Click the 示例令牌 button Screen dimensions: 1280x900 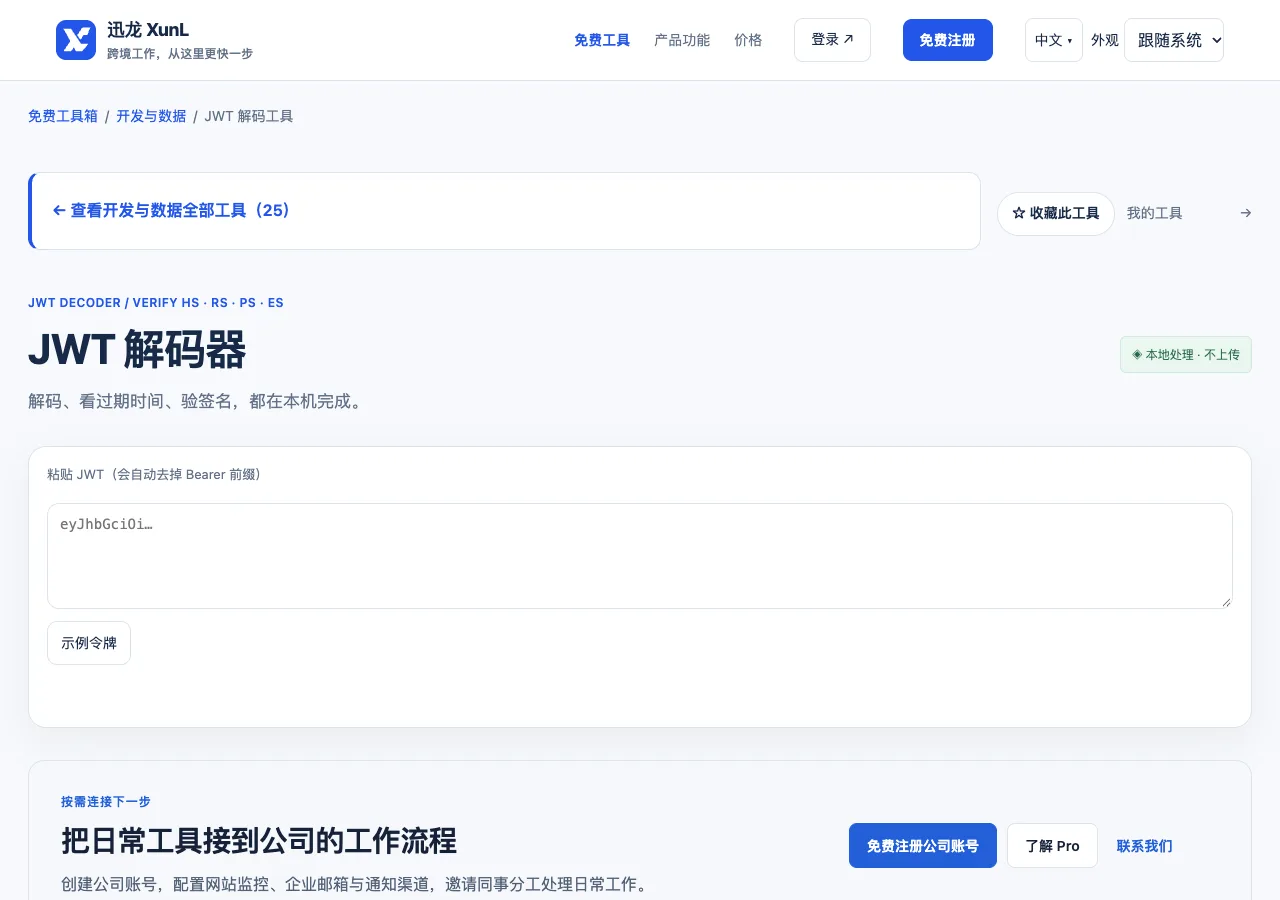pyautogui.click(x=89, y=643)
